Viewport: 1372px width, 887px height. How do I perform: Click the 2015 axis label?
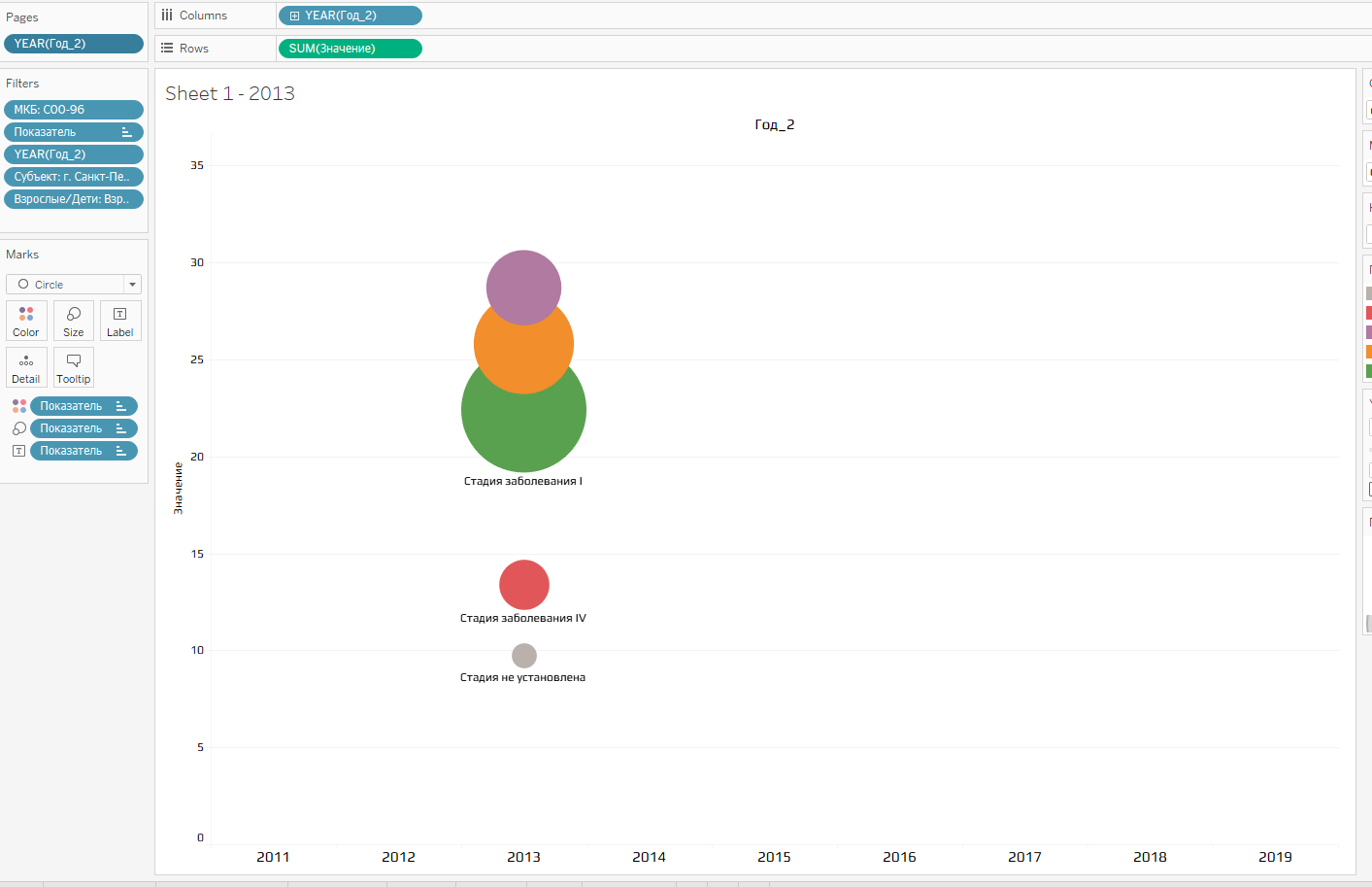(x=774, y=857)
